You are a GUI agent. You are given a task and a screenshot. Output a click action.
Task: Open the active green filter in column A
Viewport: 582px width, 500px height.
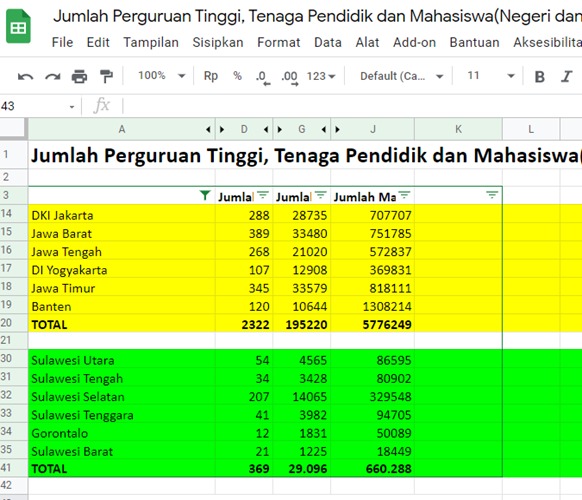coord(205,195)
